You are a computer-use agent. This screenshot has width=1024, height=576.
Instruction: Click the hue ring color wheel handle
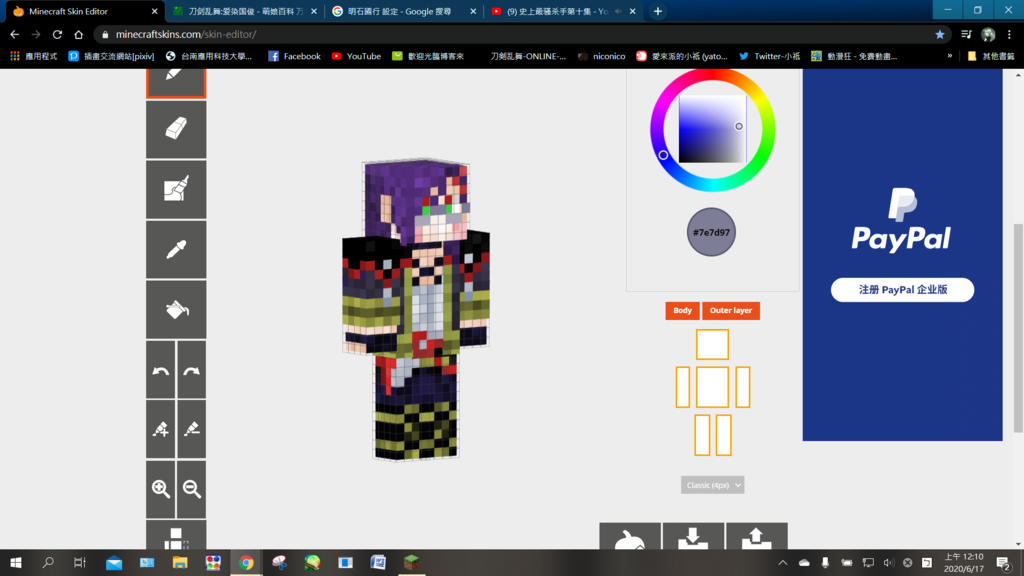point(663,155)
